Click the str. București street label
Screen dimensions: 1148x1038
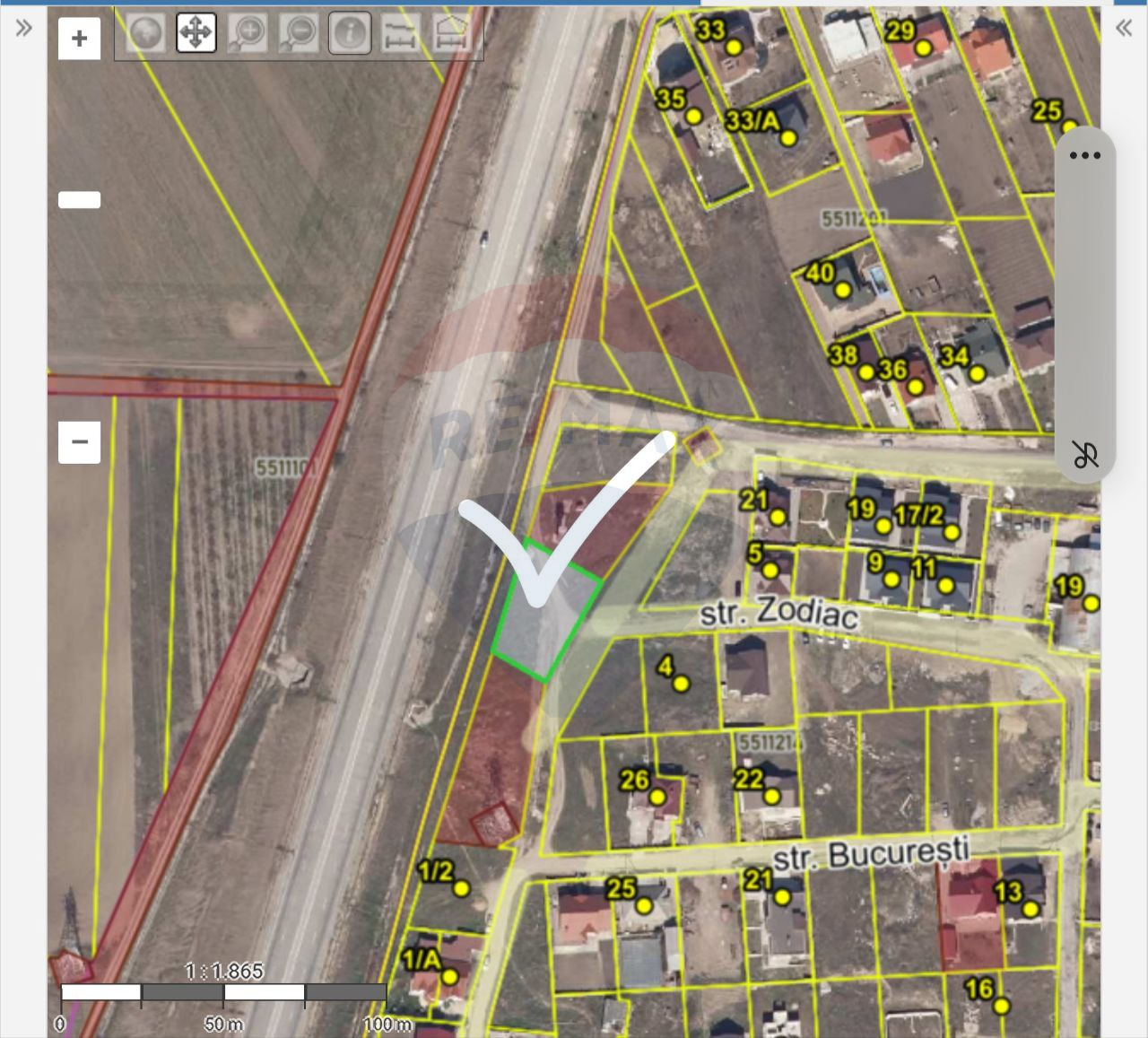point(871,855)
